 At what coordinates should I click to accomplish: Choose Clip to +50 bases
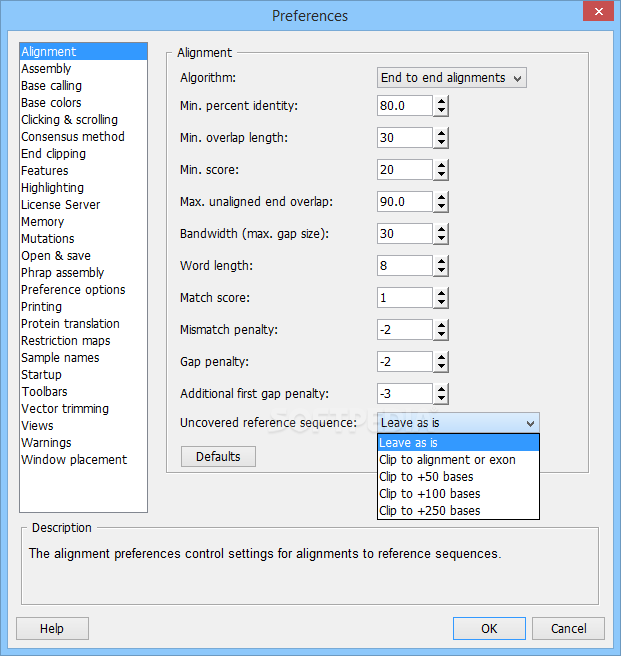(458, 477)
